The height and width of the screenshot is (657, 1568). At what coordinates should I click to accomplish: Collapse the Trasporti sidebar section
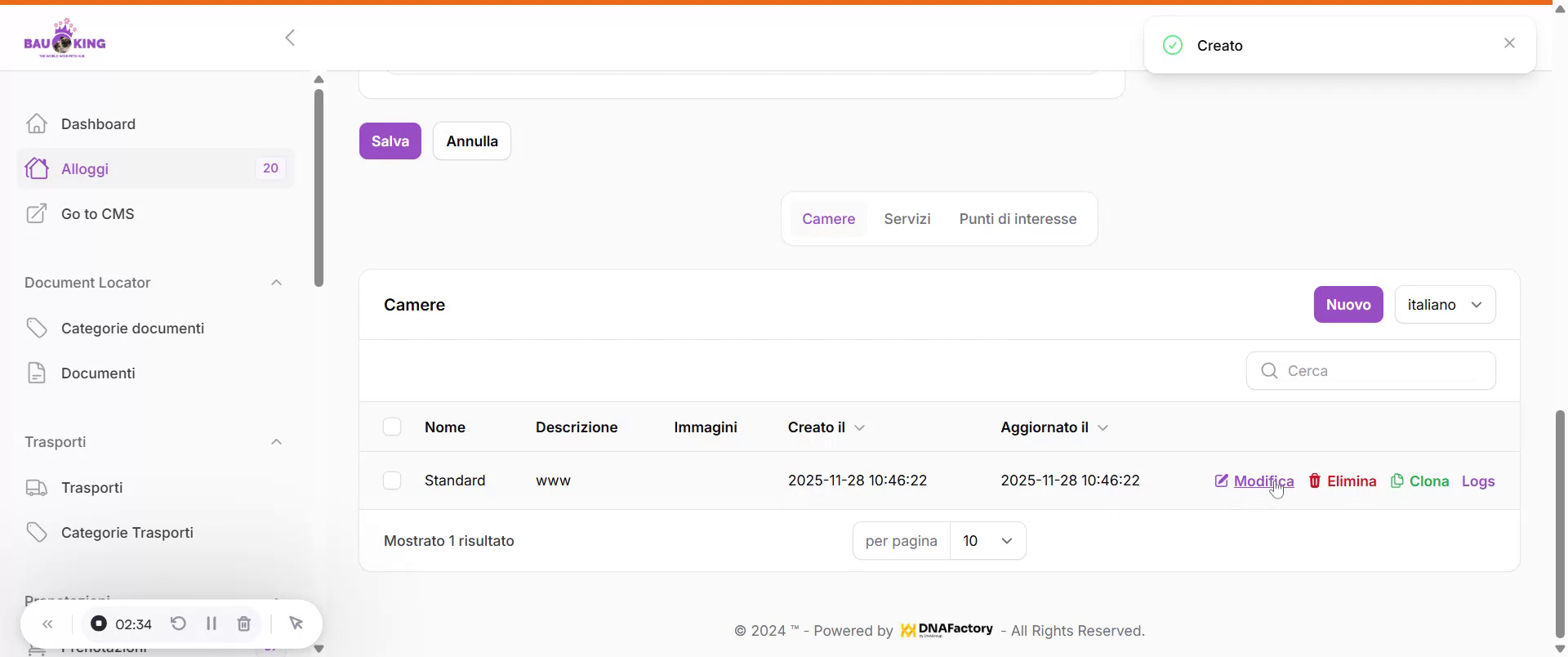tap(276, 441)
